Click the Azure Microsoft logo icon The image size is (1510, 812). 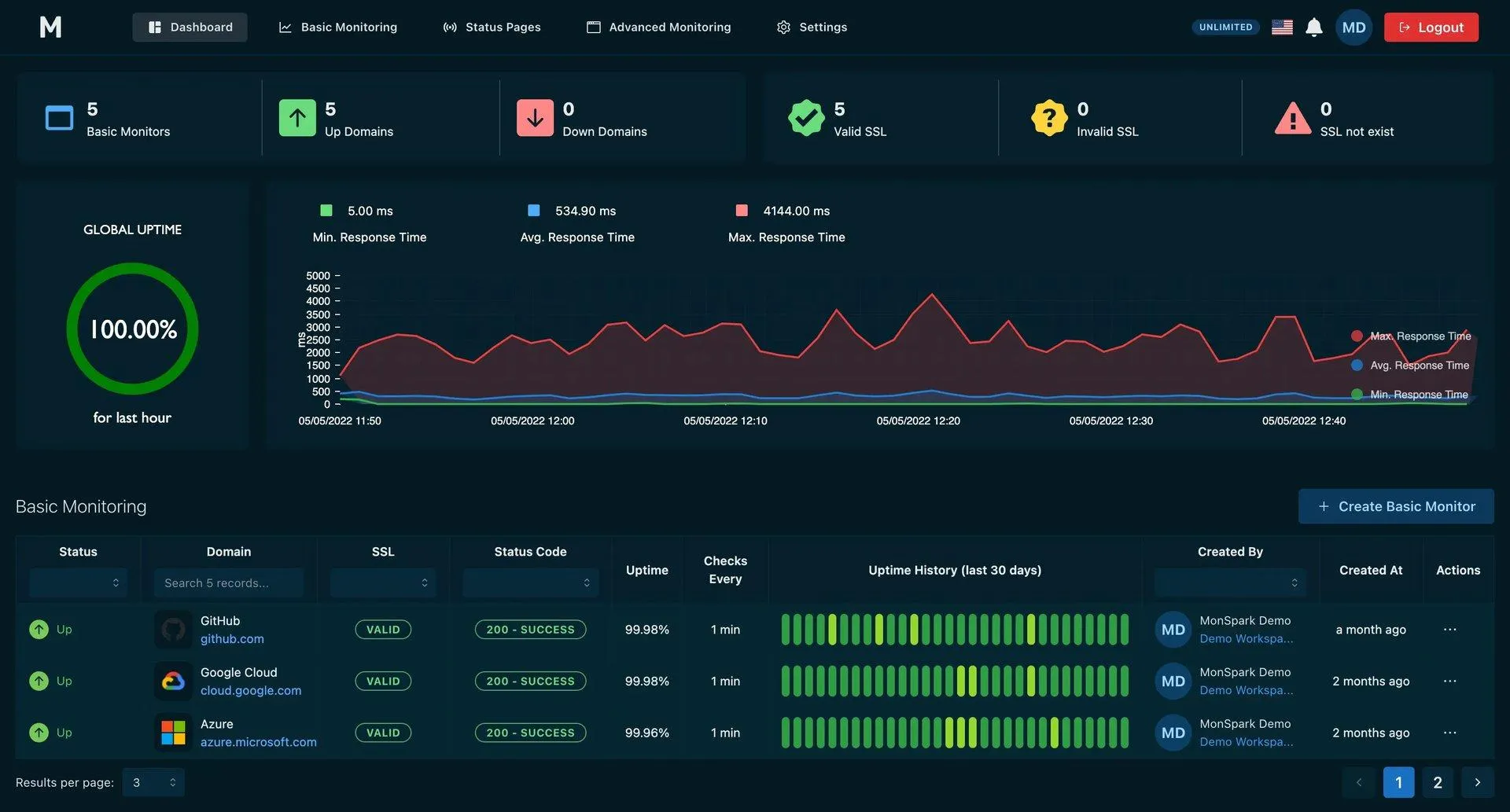pos(173,733)
